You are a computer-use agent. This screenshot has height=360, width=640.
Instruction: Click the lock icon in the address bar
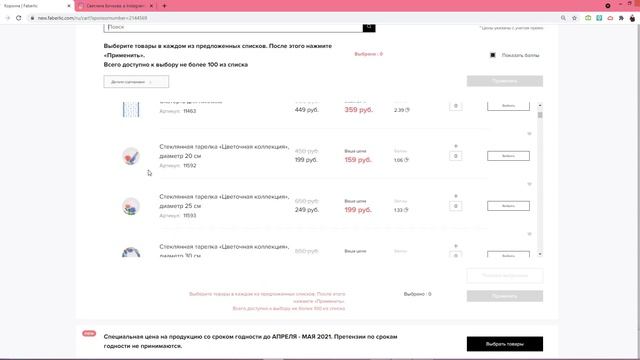[x=32, y=18]
